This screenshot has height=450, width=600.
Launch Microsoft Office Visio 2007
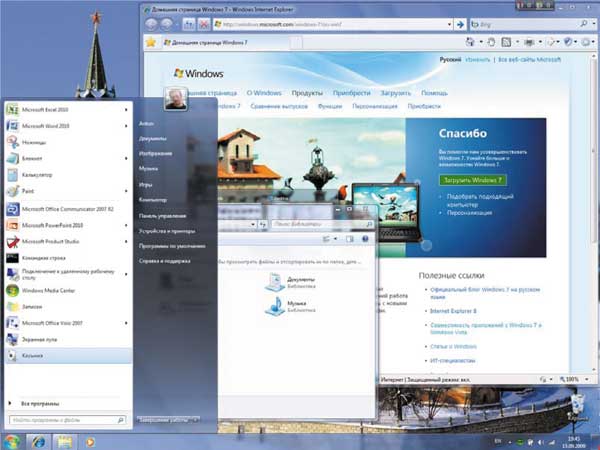click(x=67, y=323)
